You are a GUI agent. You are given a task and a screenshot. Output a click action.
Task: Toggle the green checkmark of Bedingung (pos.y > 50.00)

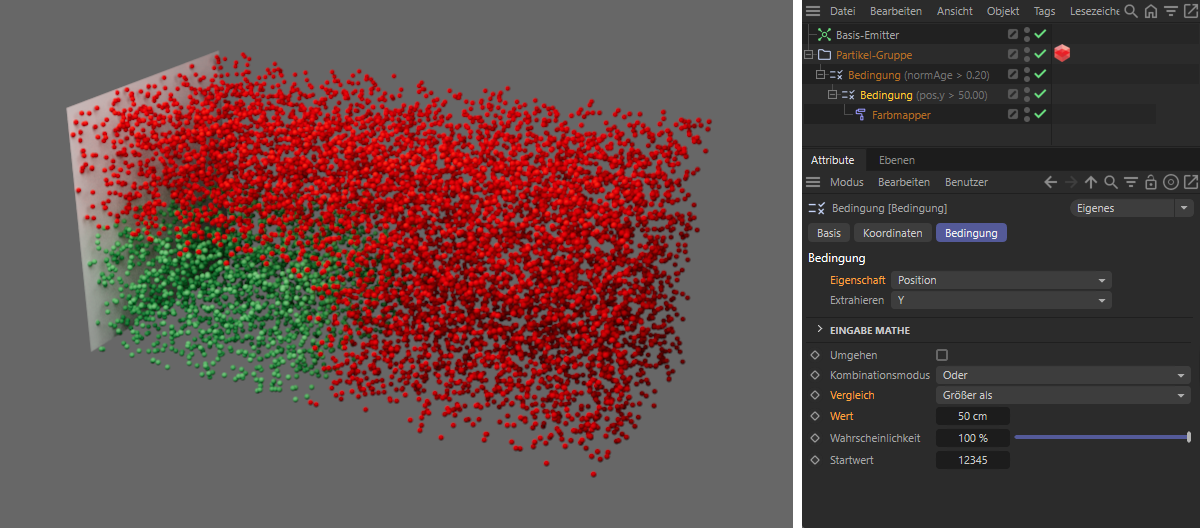click(1040, 95)
